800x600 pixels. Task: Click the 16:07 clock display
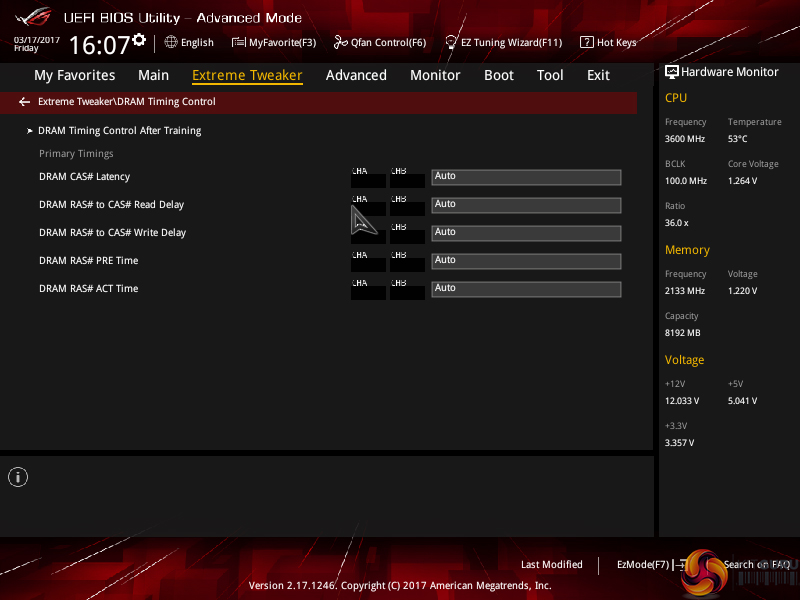click(99, 45)
